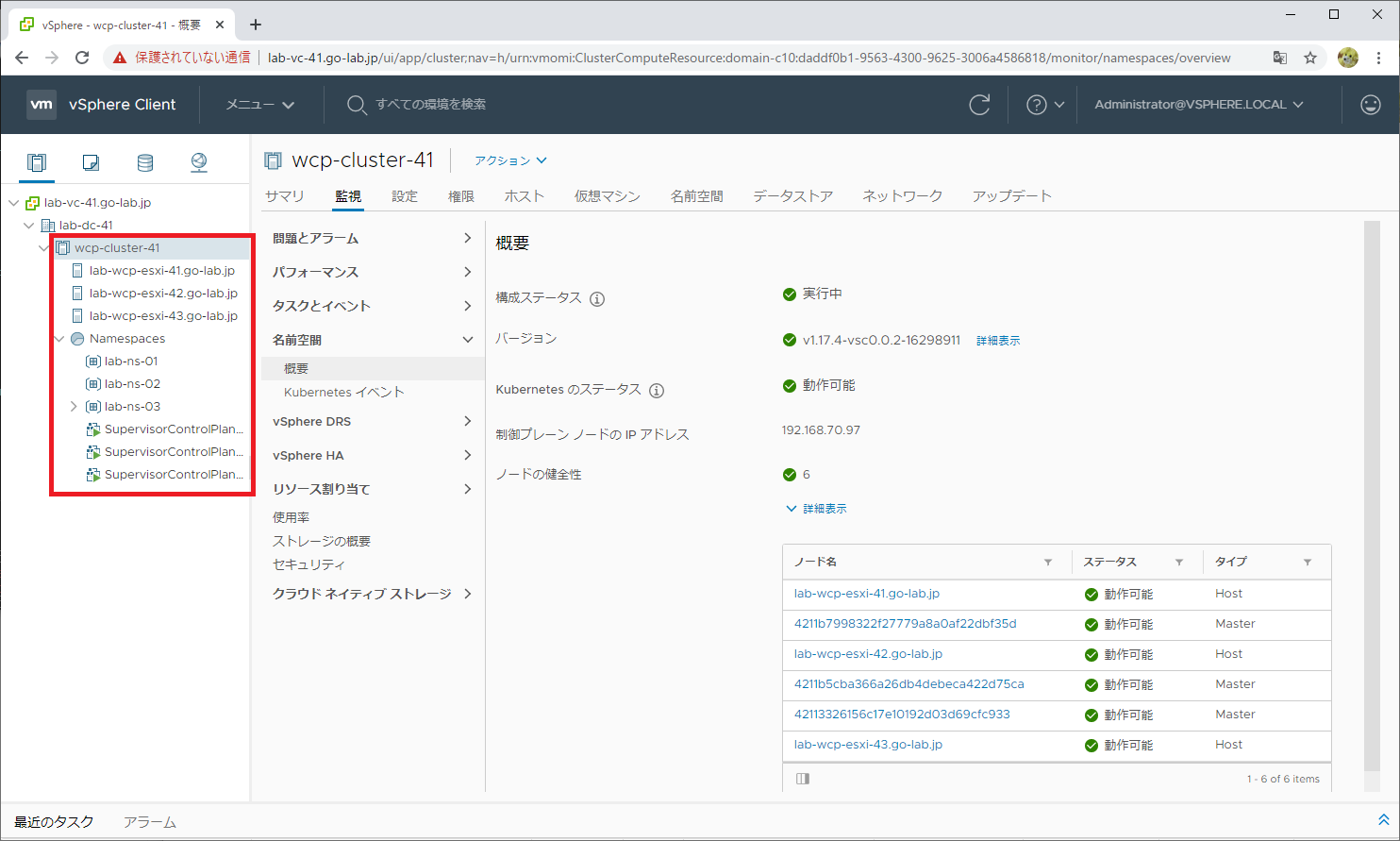Viewport: 1400px width, 841px height.
Task: Switch to the ホスト tab
Action: point(525,196)
